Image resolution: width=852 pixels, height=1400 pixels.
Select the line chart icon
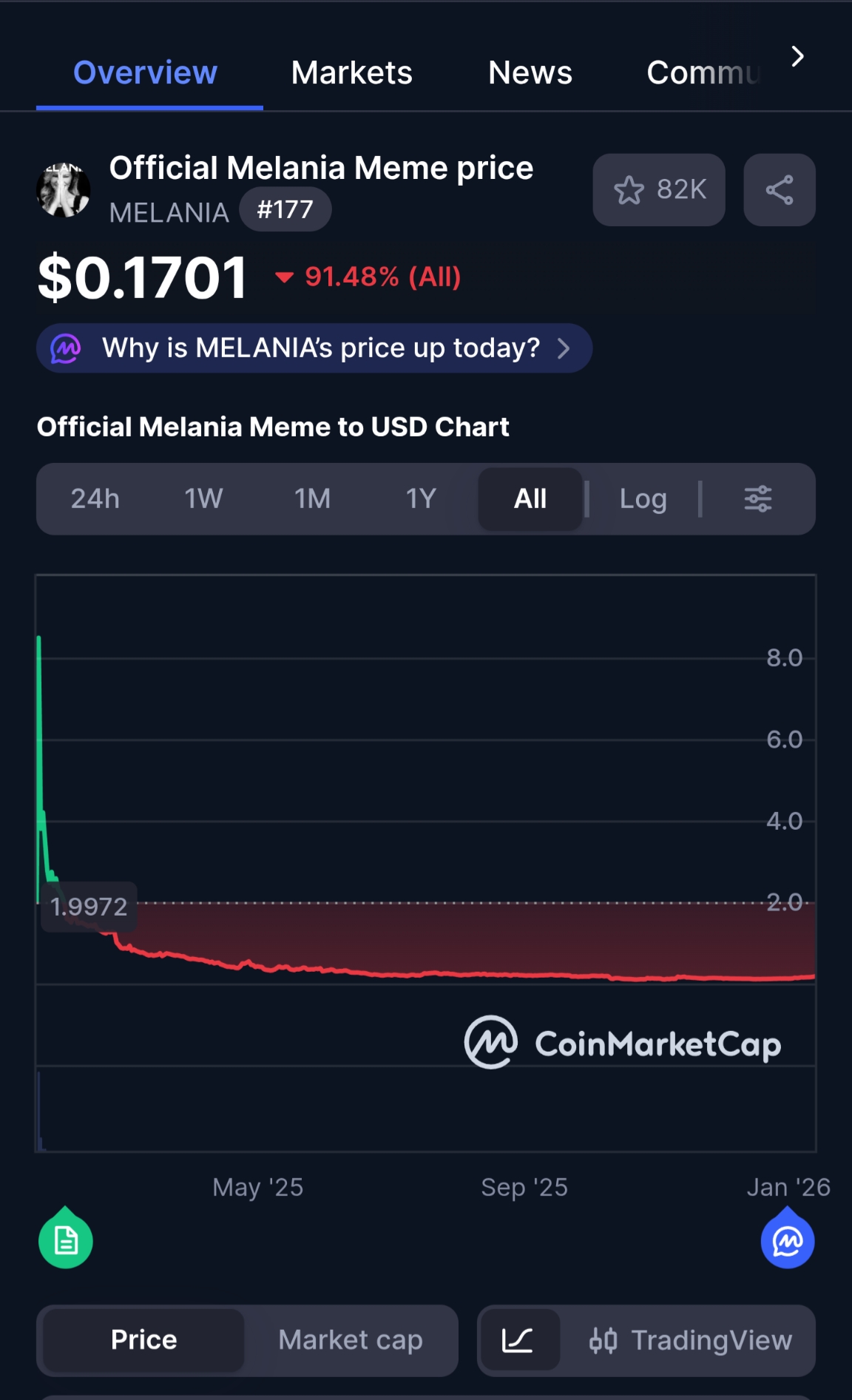coord(518,1340)
